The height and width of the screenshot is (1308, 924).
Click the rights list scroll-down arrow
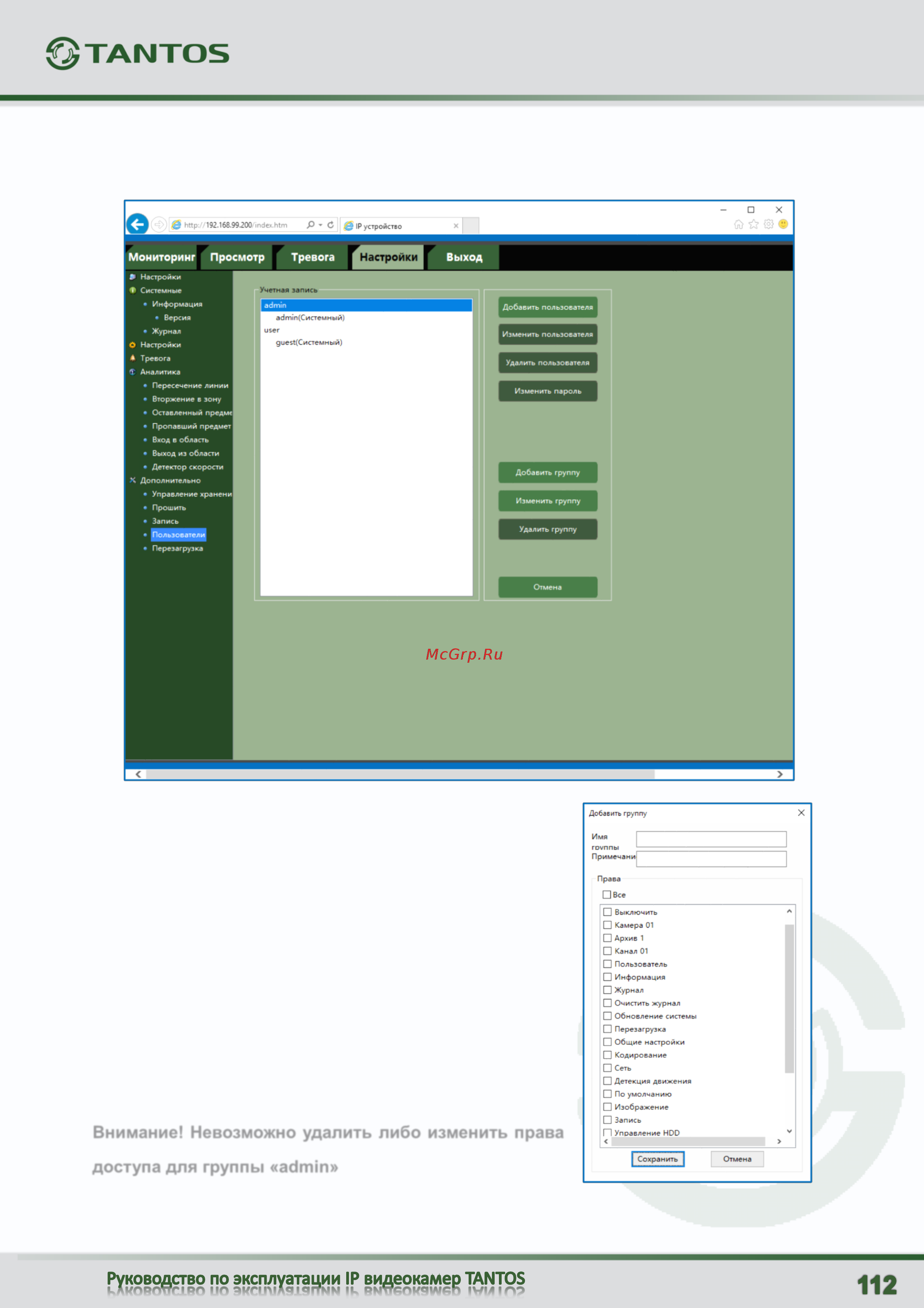pyautogui.click(x=789, y=1132)
